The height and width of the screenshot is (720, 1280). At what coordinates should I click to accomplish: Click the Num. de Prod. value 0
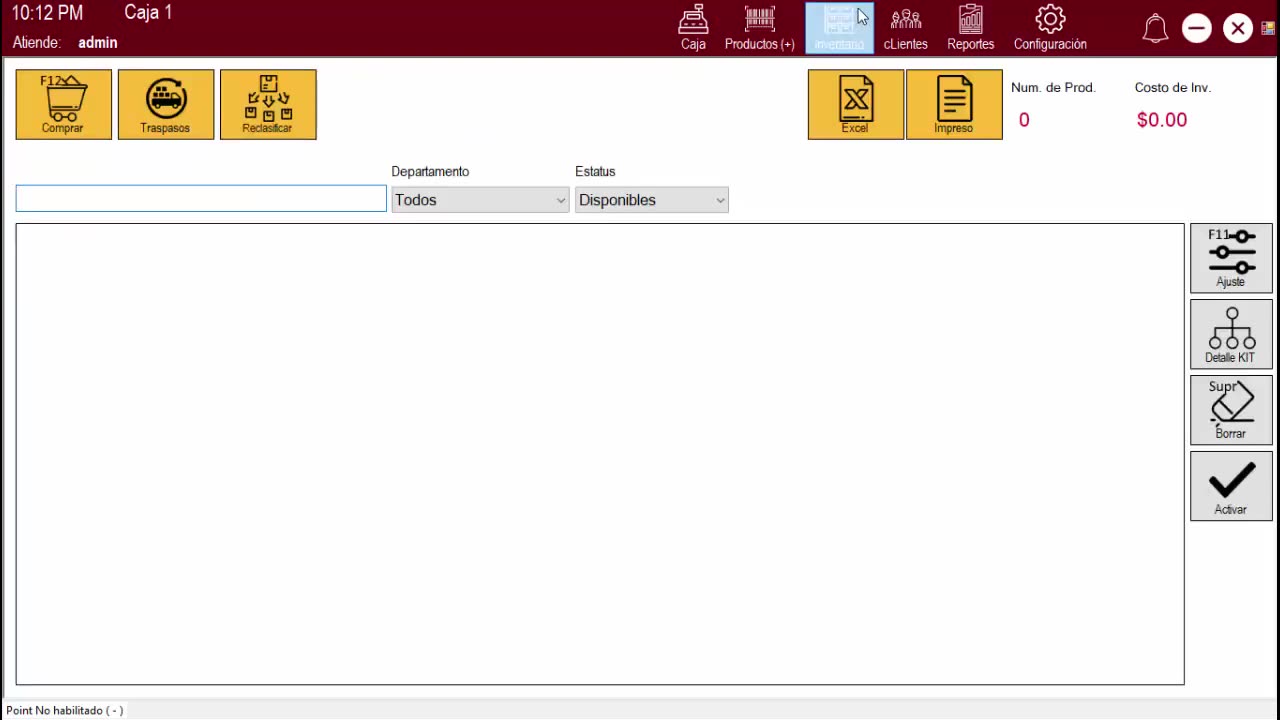(x=1024, y=120)
